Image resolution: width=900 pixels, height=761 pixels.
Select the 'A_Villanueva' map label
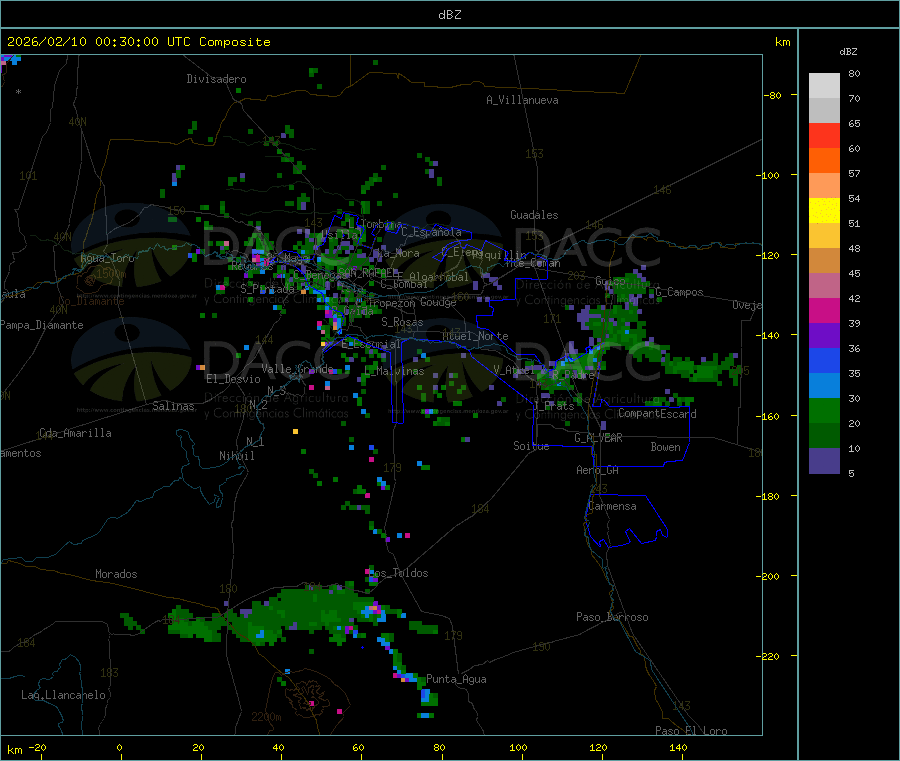tap(522, 100)
